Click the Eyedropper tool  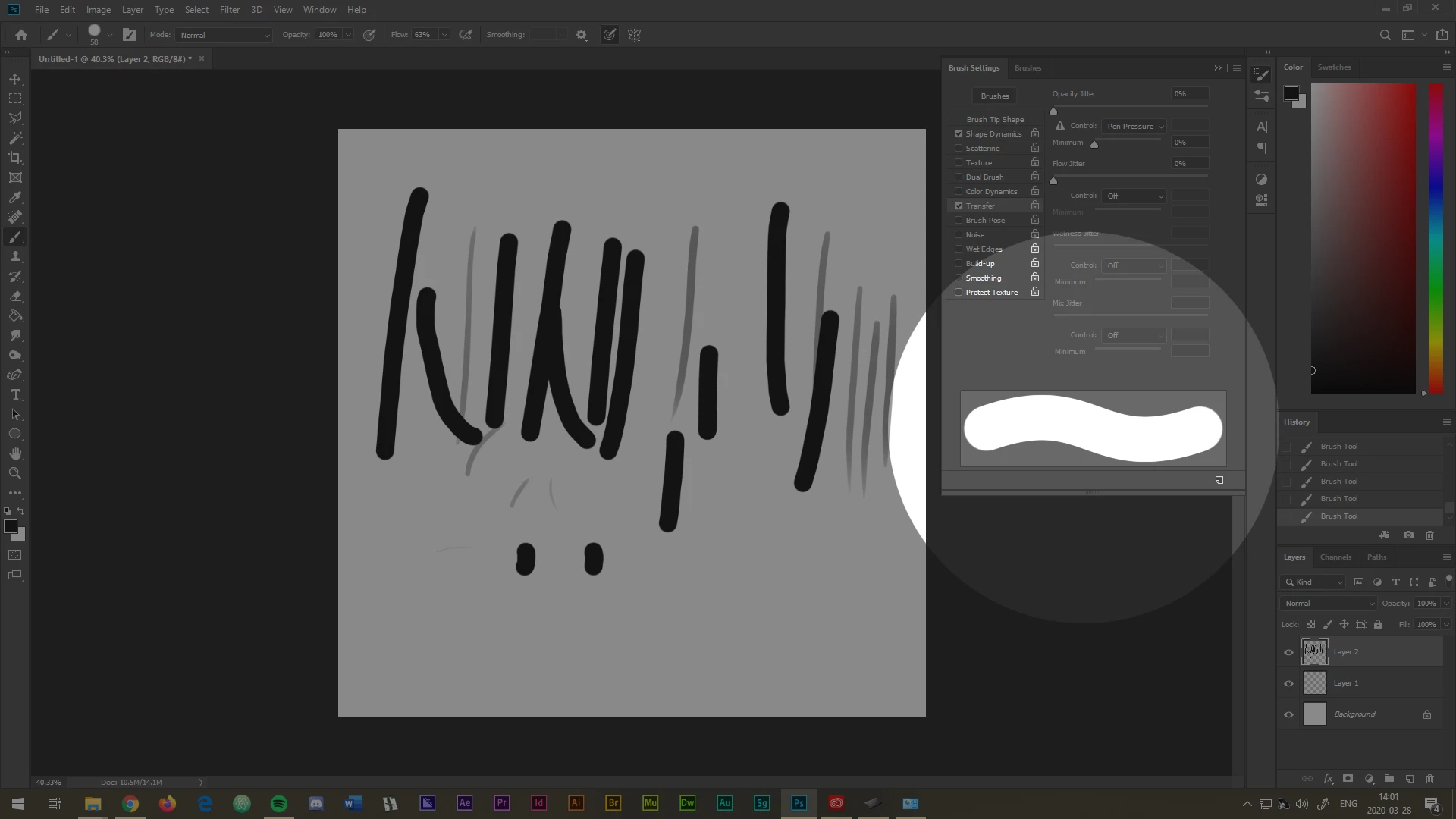click(15, 197)
